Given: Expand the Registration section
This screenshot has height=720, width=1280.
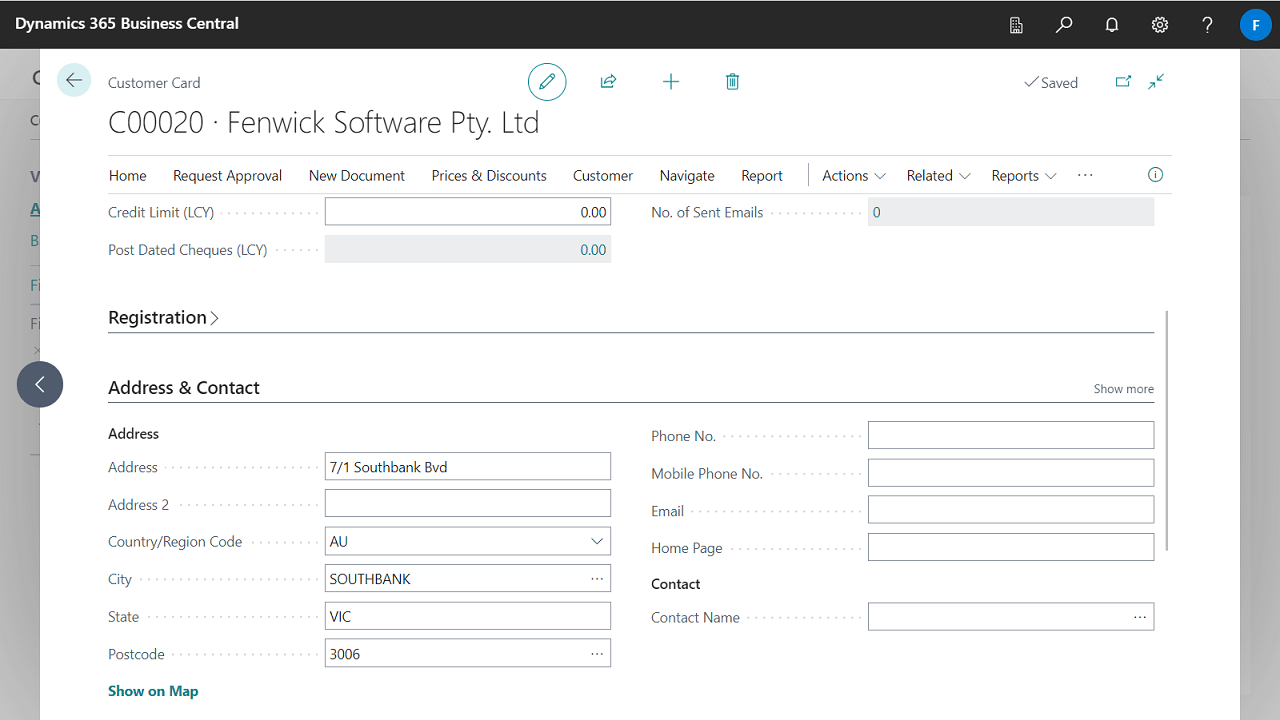Looking at the screenshot, I should [163, 318].
